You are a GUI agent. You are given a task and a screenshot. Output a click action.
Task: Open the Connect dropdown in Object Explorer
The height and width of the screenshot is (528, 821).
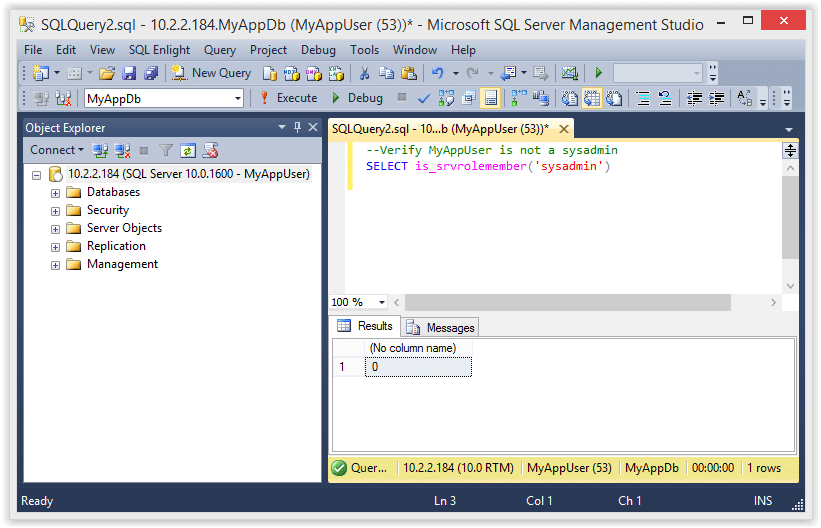pyautogui.click(x=57, y=150)
